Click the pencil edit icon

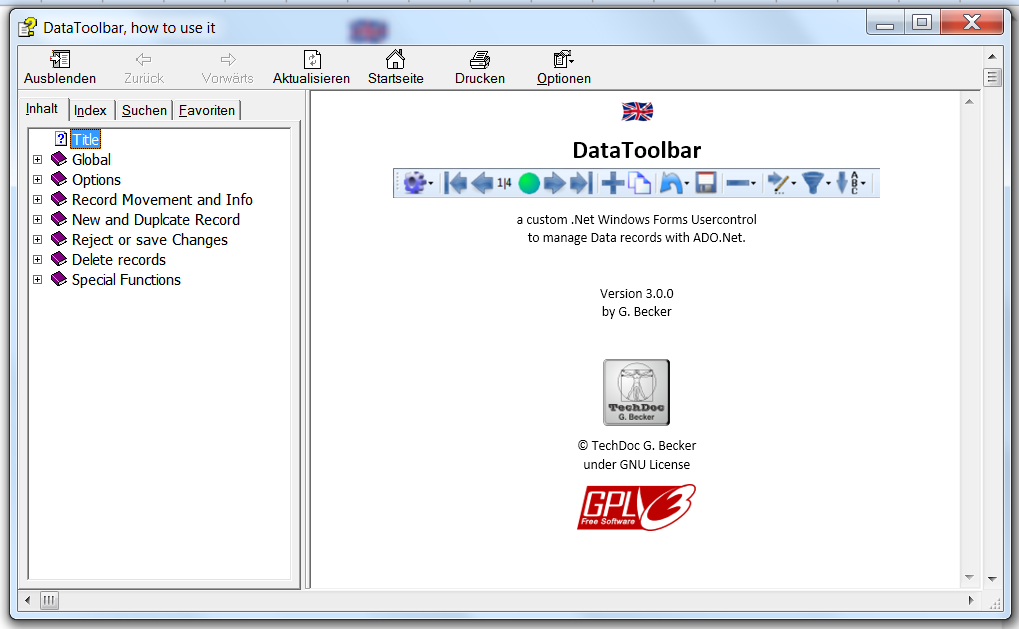click(x=780, y=183)
